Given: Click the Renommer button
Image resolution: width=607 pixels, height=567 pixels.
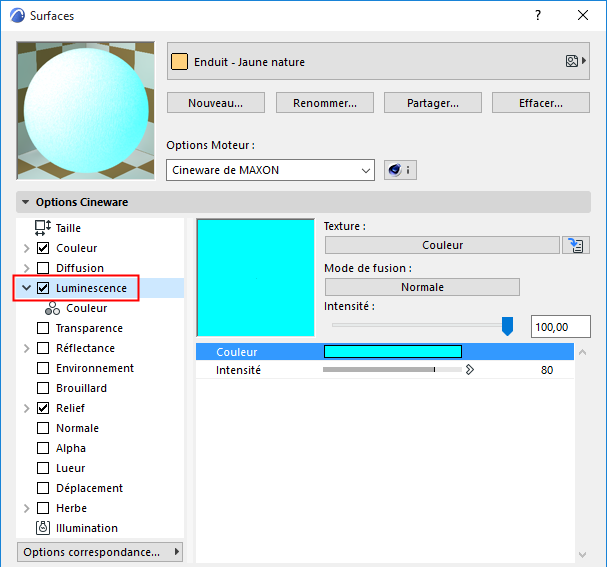Looking at the screenshot, I should [x=325, y=103].
